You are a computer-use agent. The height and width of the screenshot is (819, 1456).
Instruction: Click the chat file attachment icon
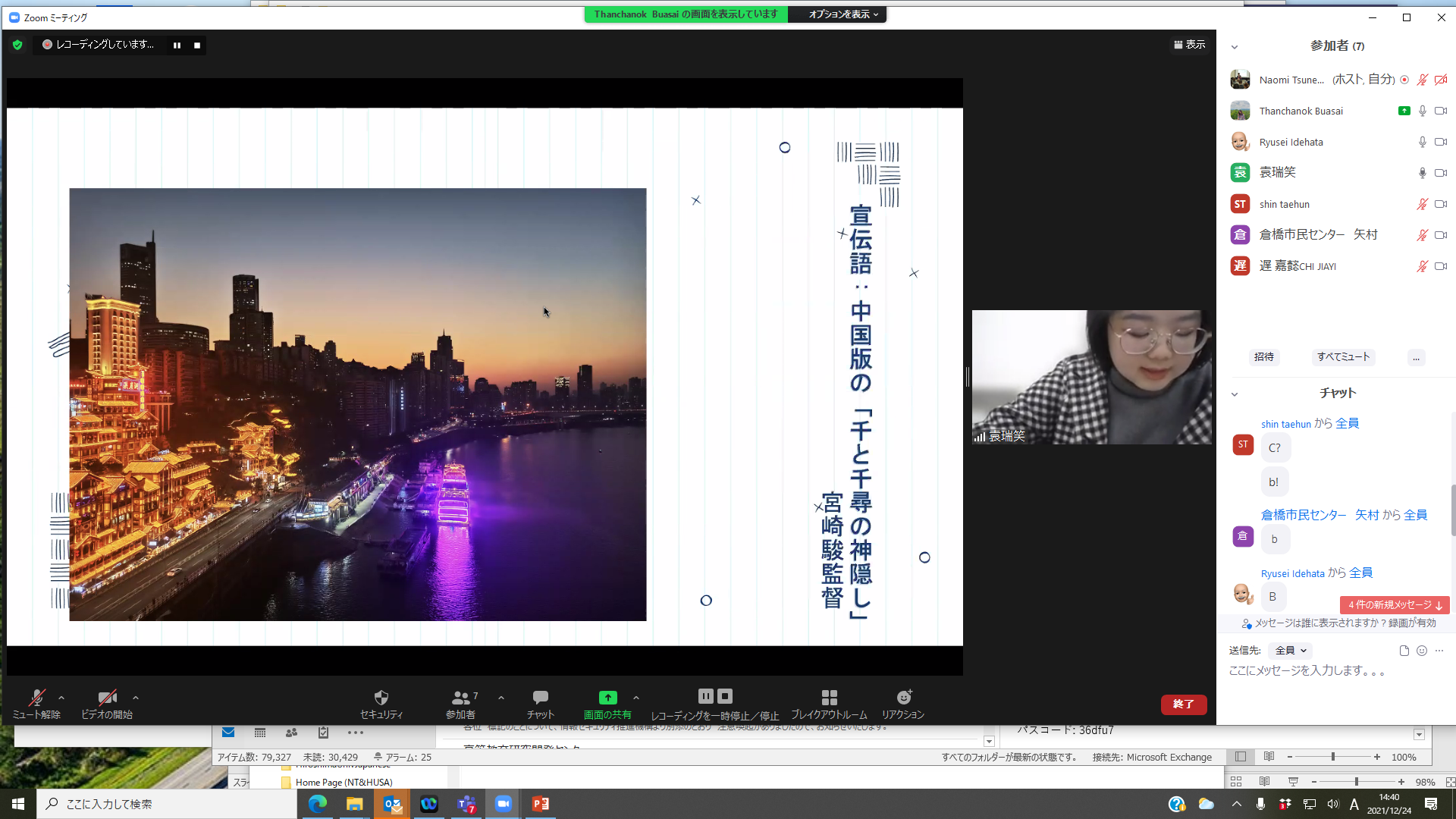tap(1404, 651)
